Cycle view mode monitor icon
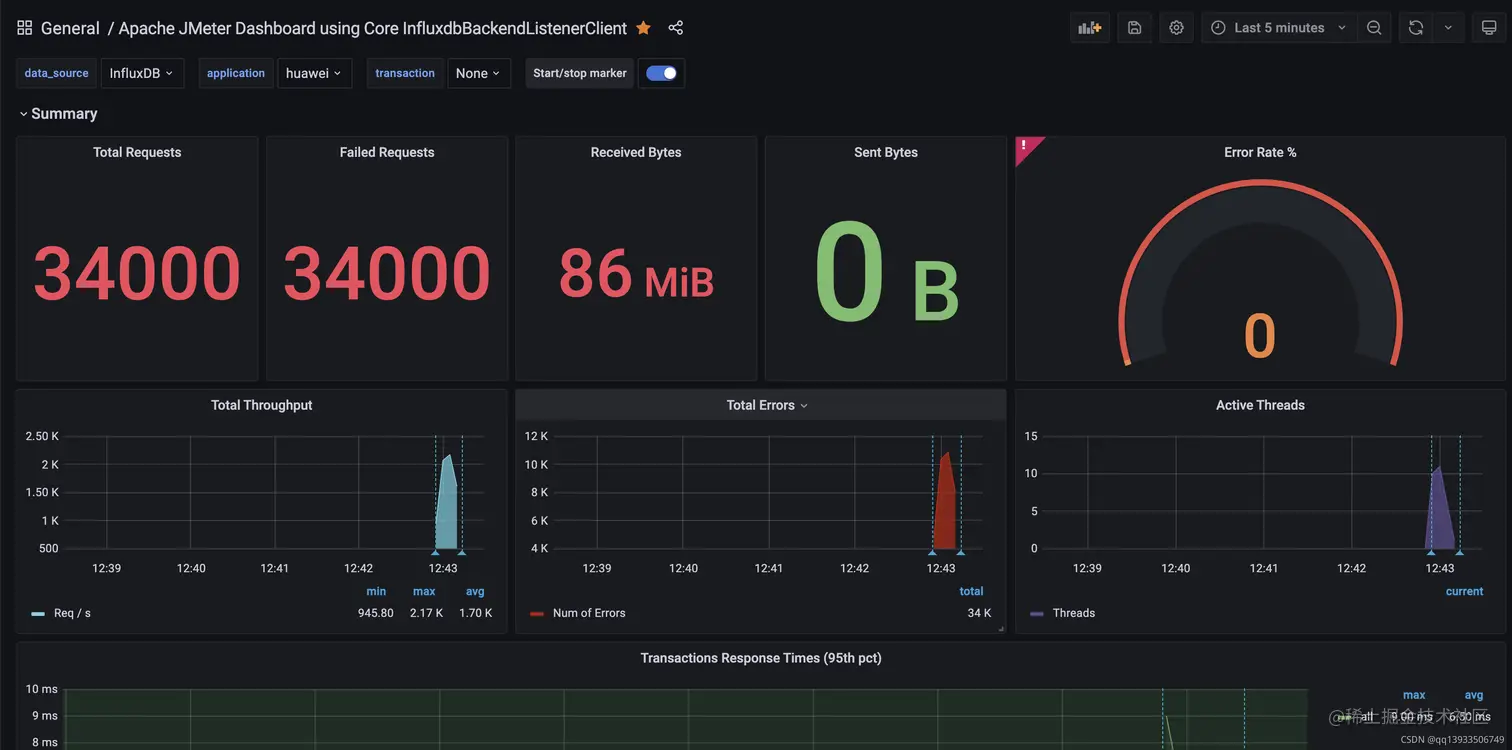This screenshot has width=1512, height=750. pos(1489,28)
